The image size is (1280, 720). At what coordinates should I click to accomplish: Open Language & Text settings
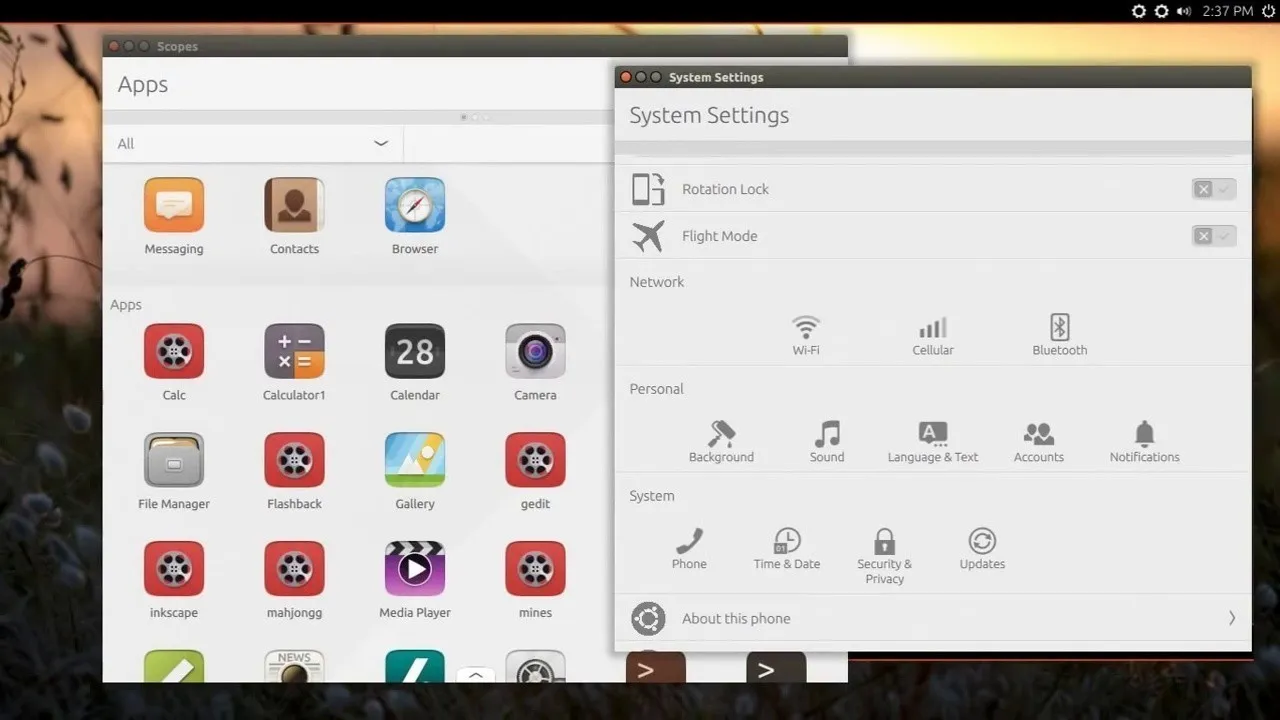tap(932, 440)
